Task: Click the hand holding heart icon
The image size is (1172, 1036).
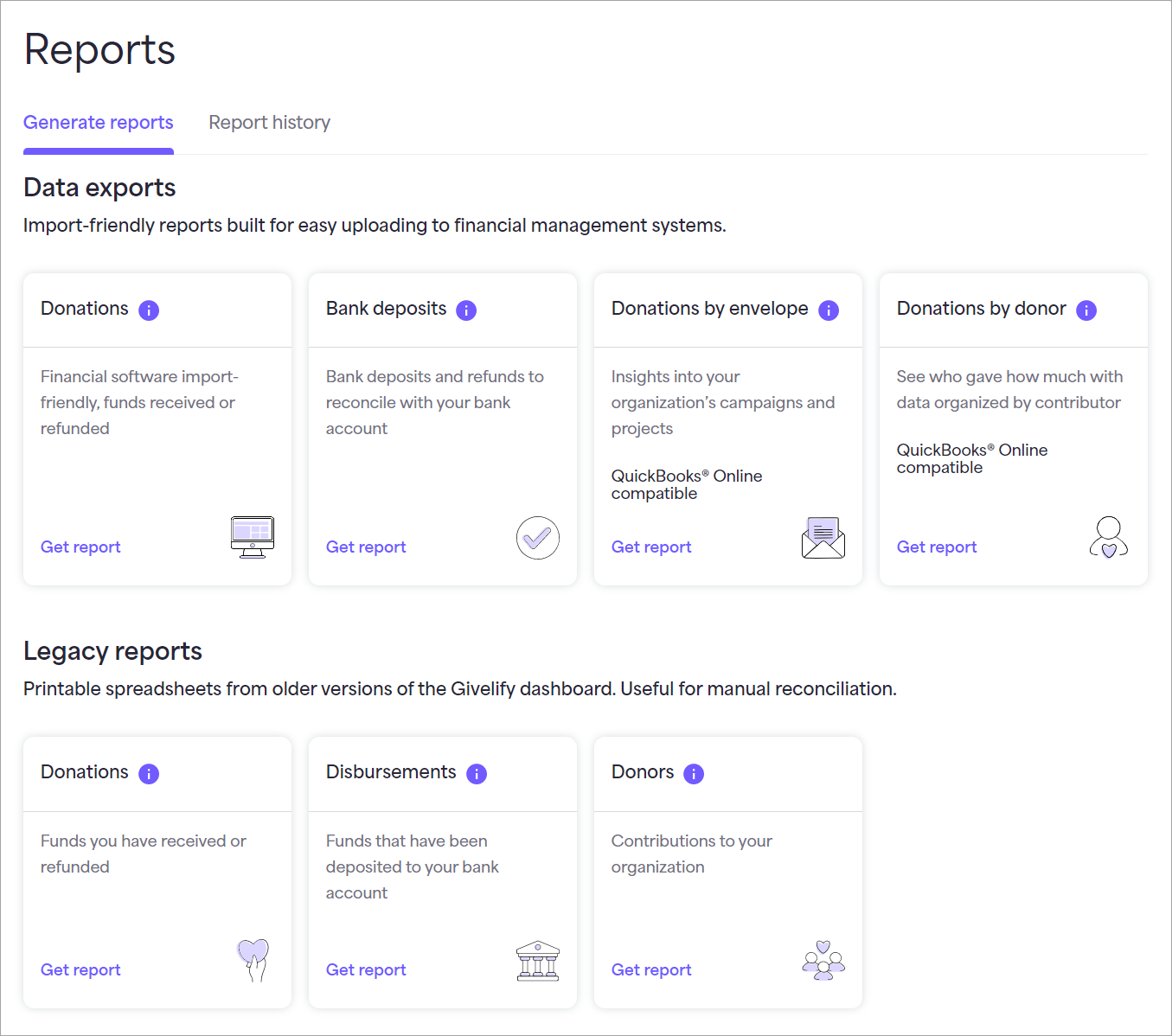Action: (x=253, y=960)
